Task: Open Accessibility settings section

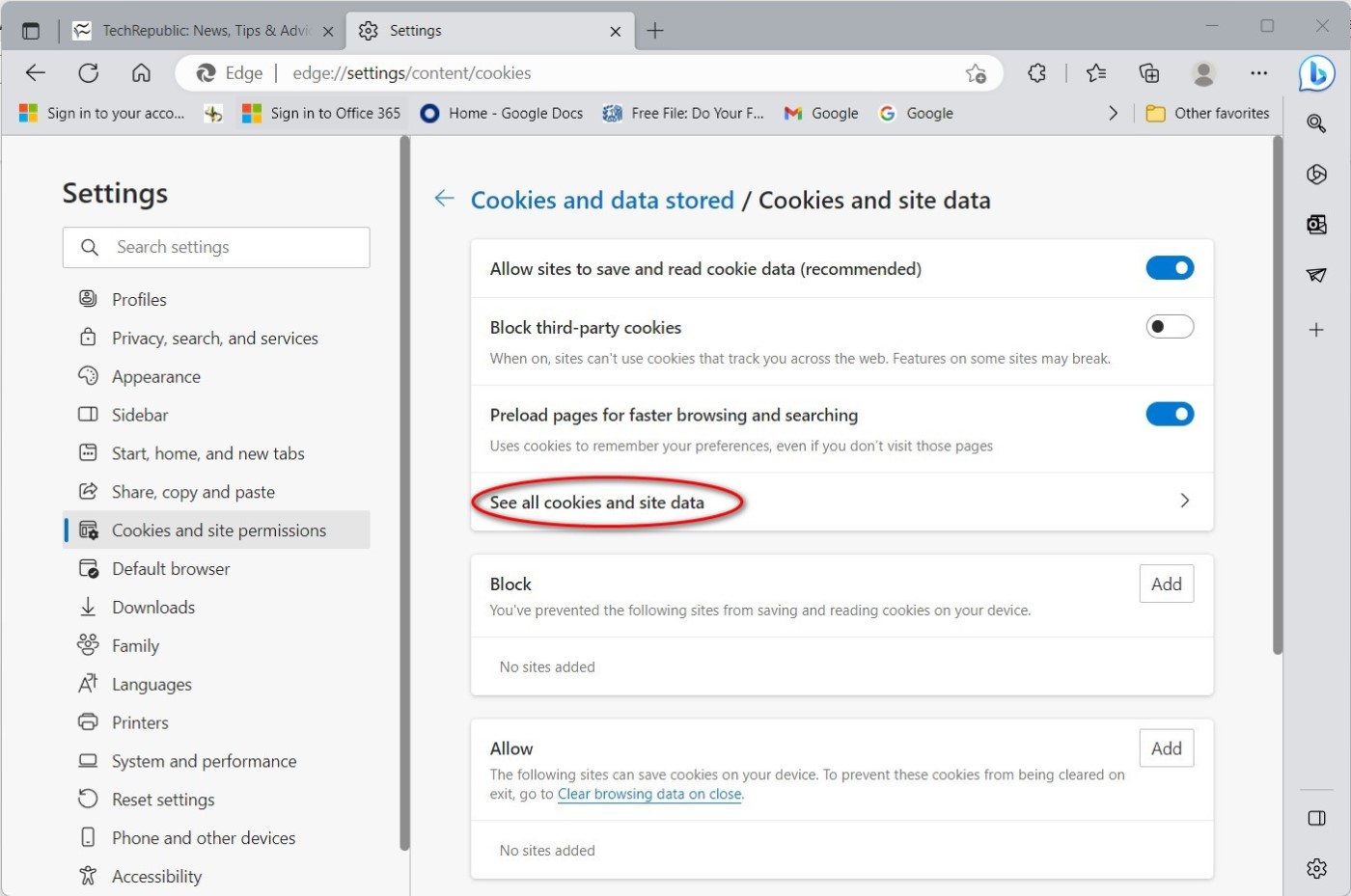Action: pos(216,877)
